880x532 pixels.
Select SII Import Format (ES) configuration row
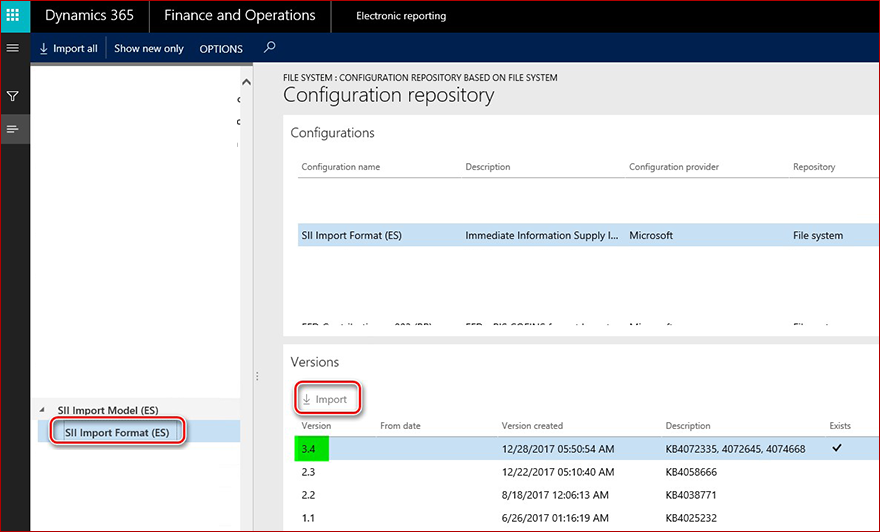point(588,235)
